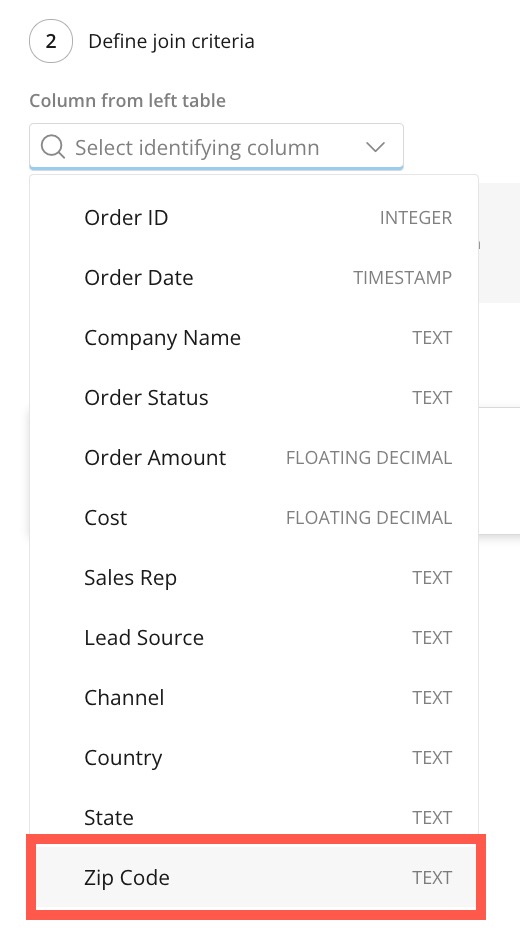Click the search magnifier icon
Image resolution: width=520 pixels, height=938 pixels.
[53, 147]
